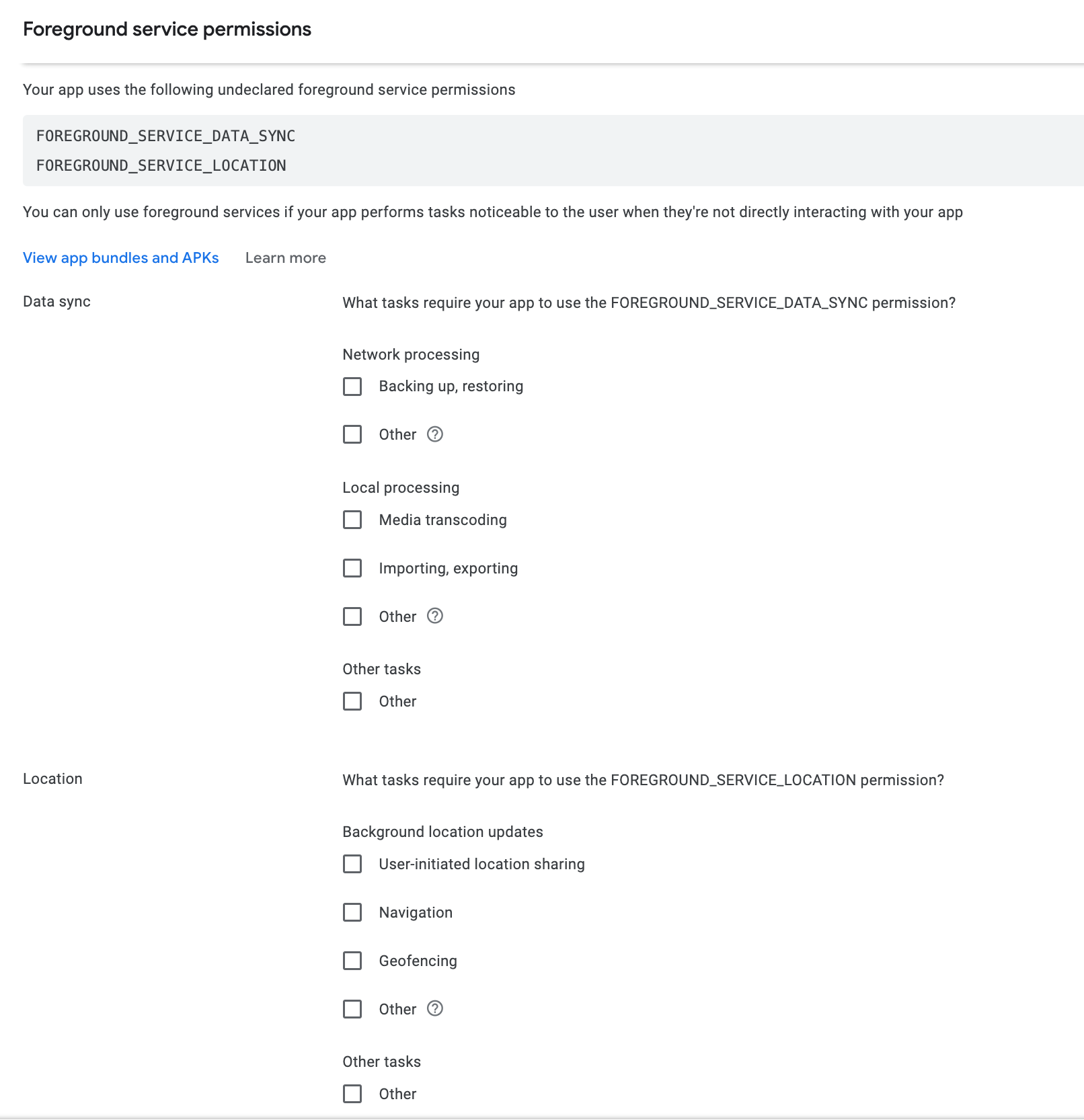
Task: Tick Other under Data sync Other tasks
Action: pyautogui.click(x=352, y=701)
